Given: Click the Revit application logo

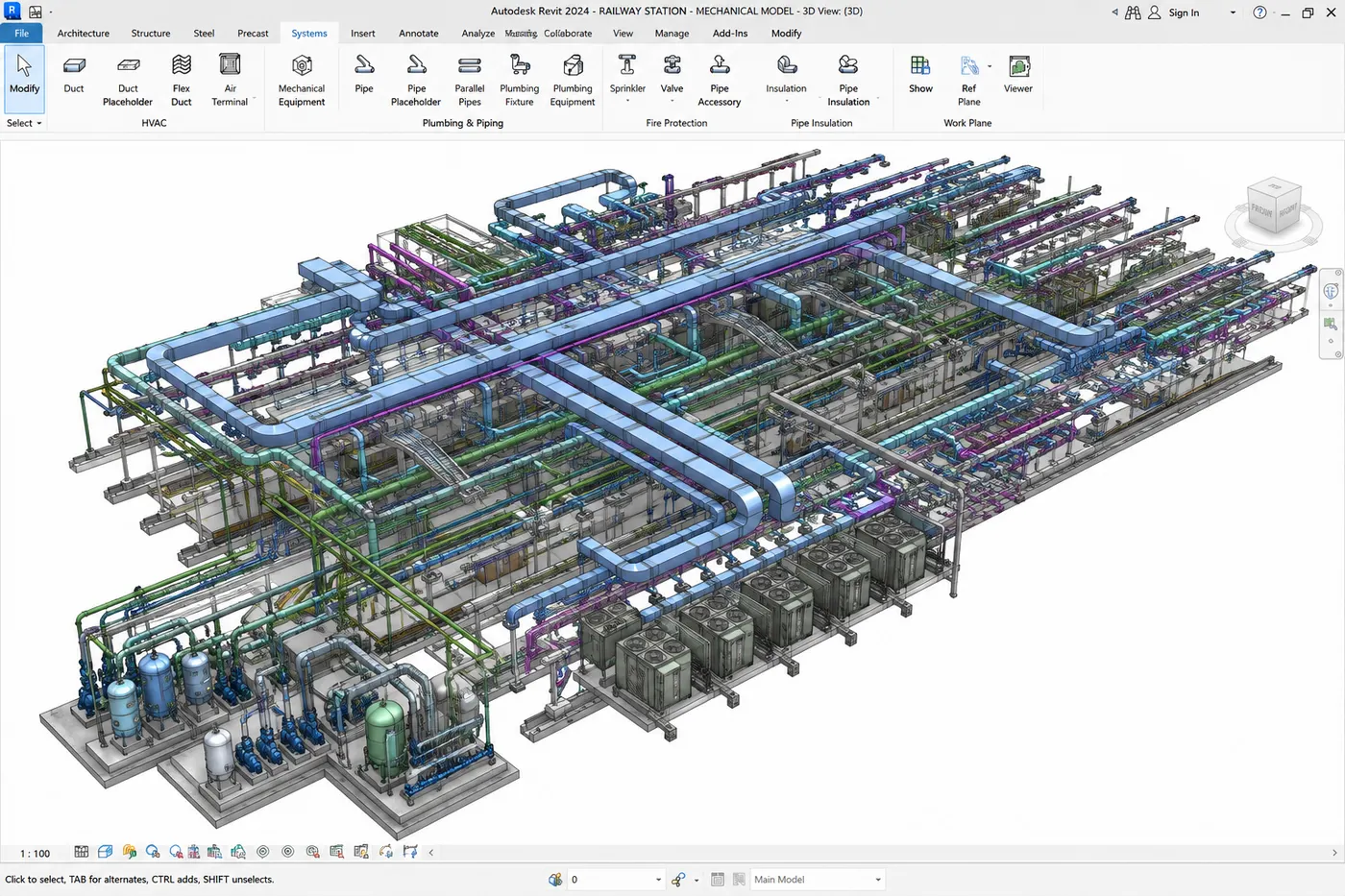Looking at the screenshot, I should pyautogui.click(x=12, y=12).
